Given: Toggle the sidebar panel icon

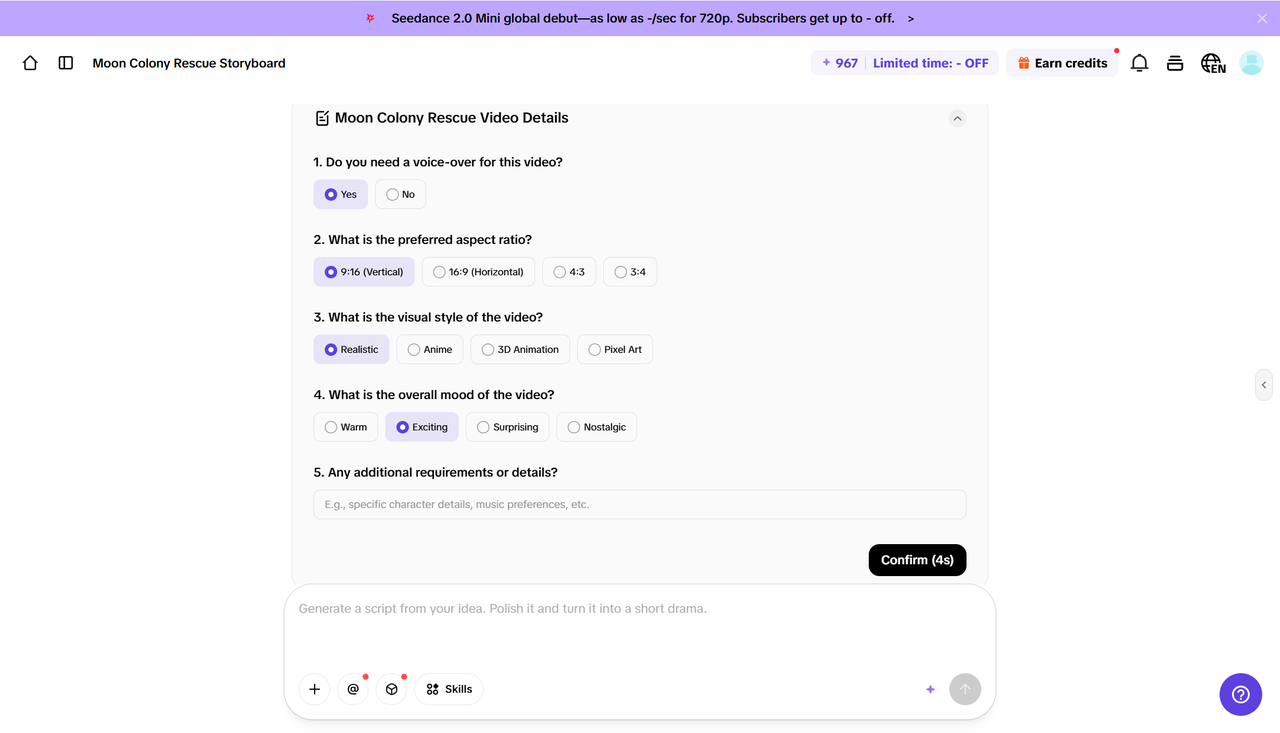Looking at the screenshot, I should pyautogui.click(x=66, y=63).
